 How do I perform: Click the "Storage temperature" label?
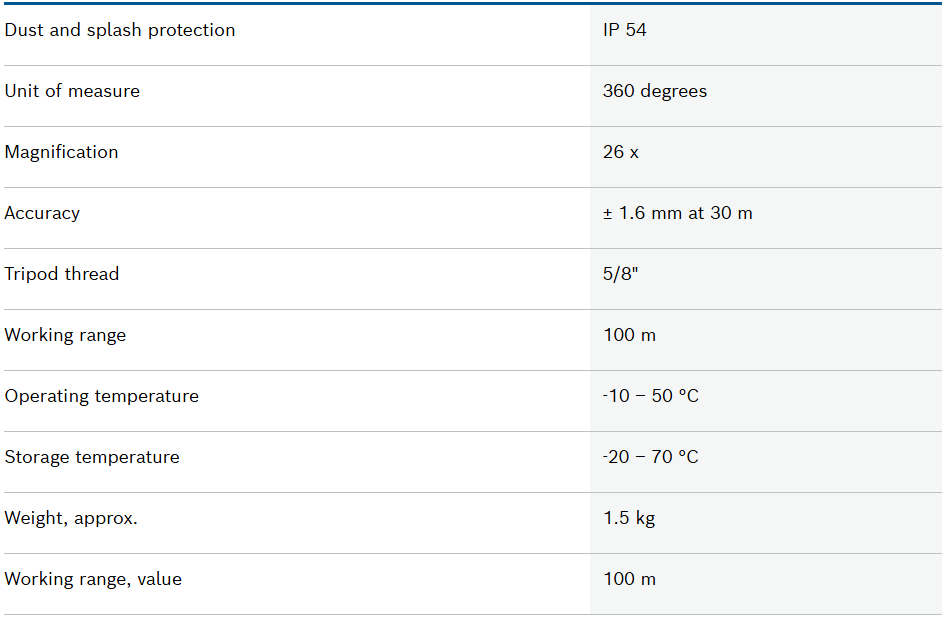[x=92, y=457]
